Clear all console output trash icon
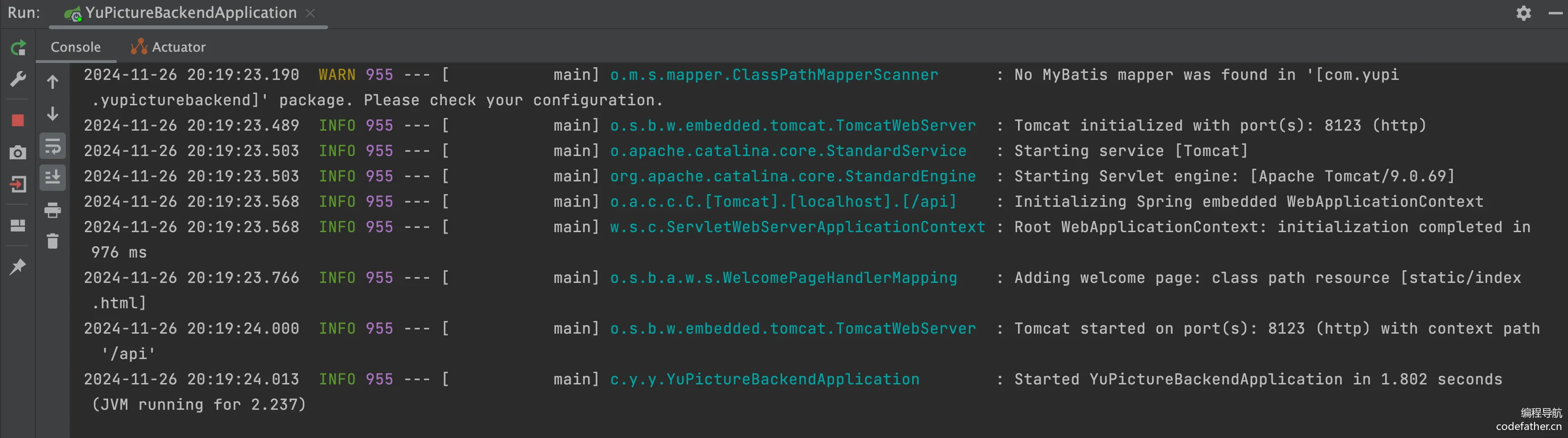 [x=53, y=242]
